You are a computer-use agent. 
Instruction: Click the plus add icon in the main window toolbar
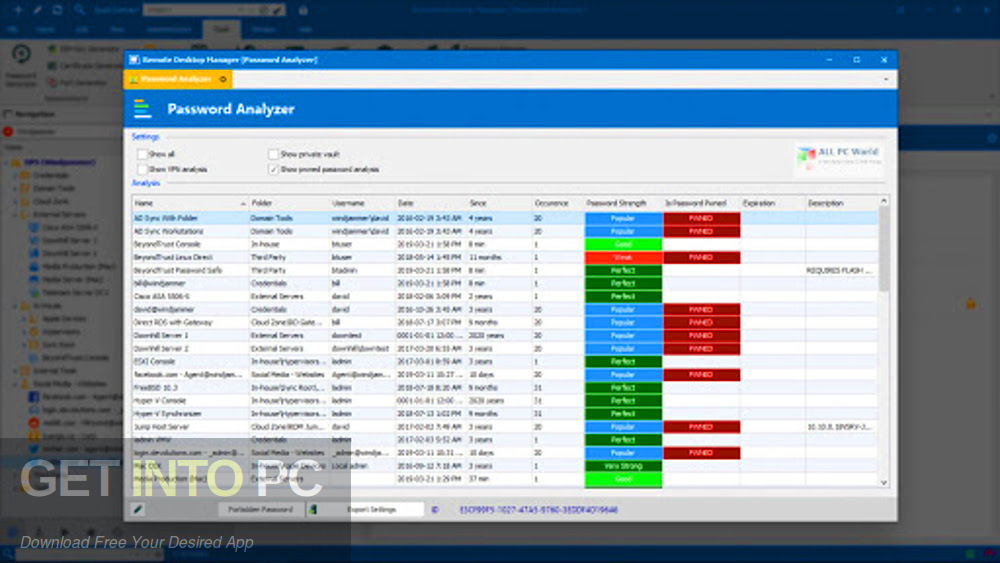pyautogui.click(x=18, y=10)
